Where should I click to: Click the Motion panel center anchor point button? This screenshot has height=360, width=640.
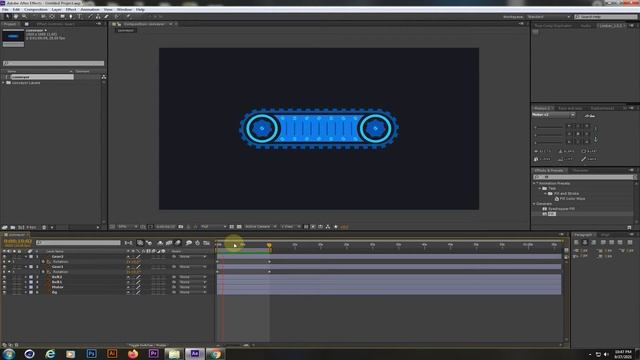pyautogui.click(x=578, y=134)
